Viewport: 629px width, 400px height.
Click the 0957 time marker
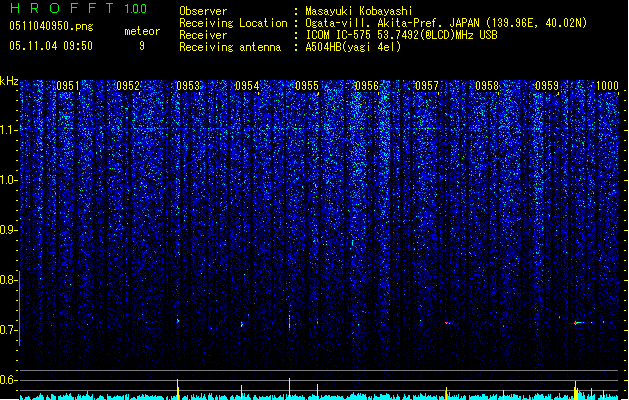click(x=427, y=86)
